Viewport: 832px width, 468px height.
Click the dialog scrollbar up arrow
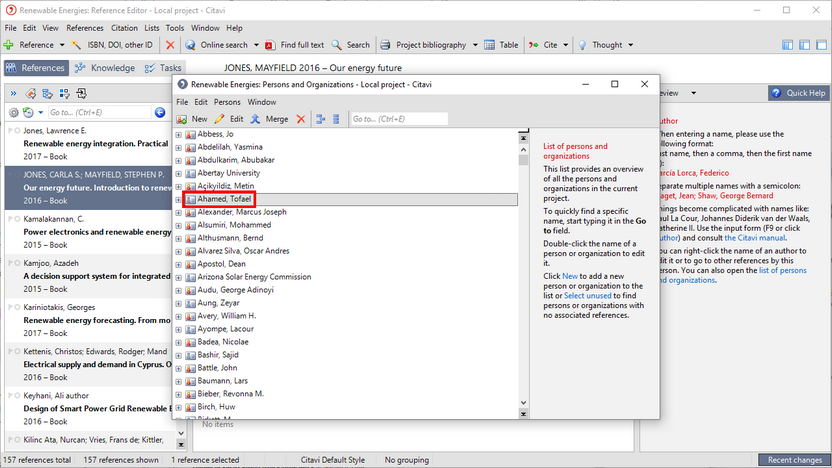tap(523, 150)
